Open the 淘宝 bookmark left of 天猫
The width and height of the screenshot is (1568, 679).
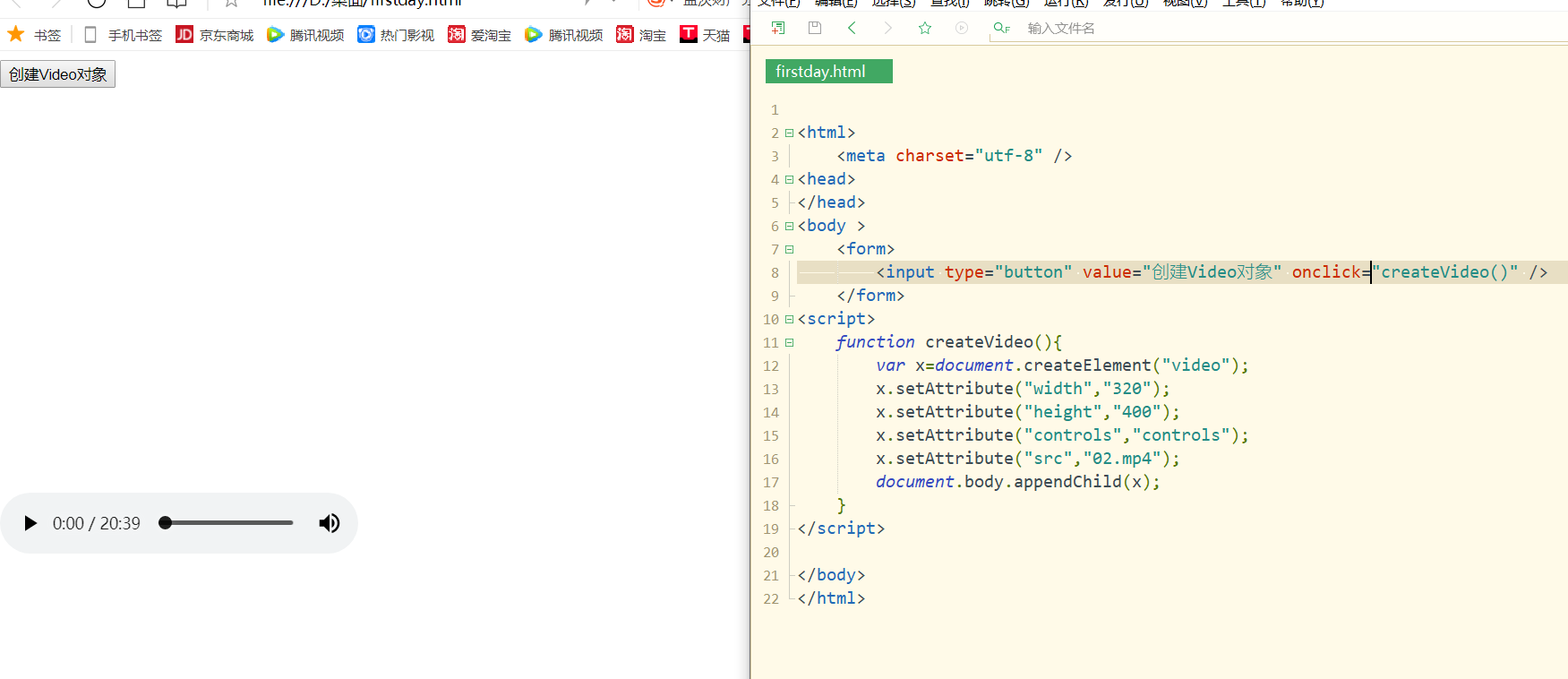pos(641,35)
